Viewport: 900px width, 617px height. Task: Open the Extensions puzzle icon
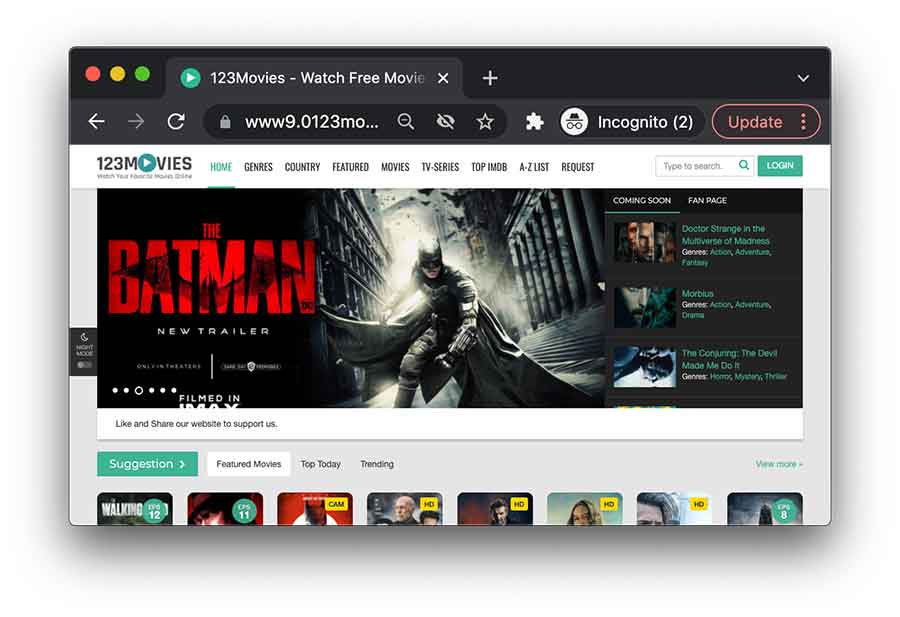pos(535,122)
